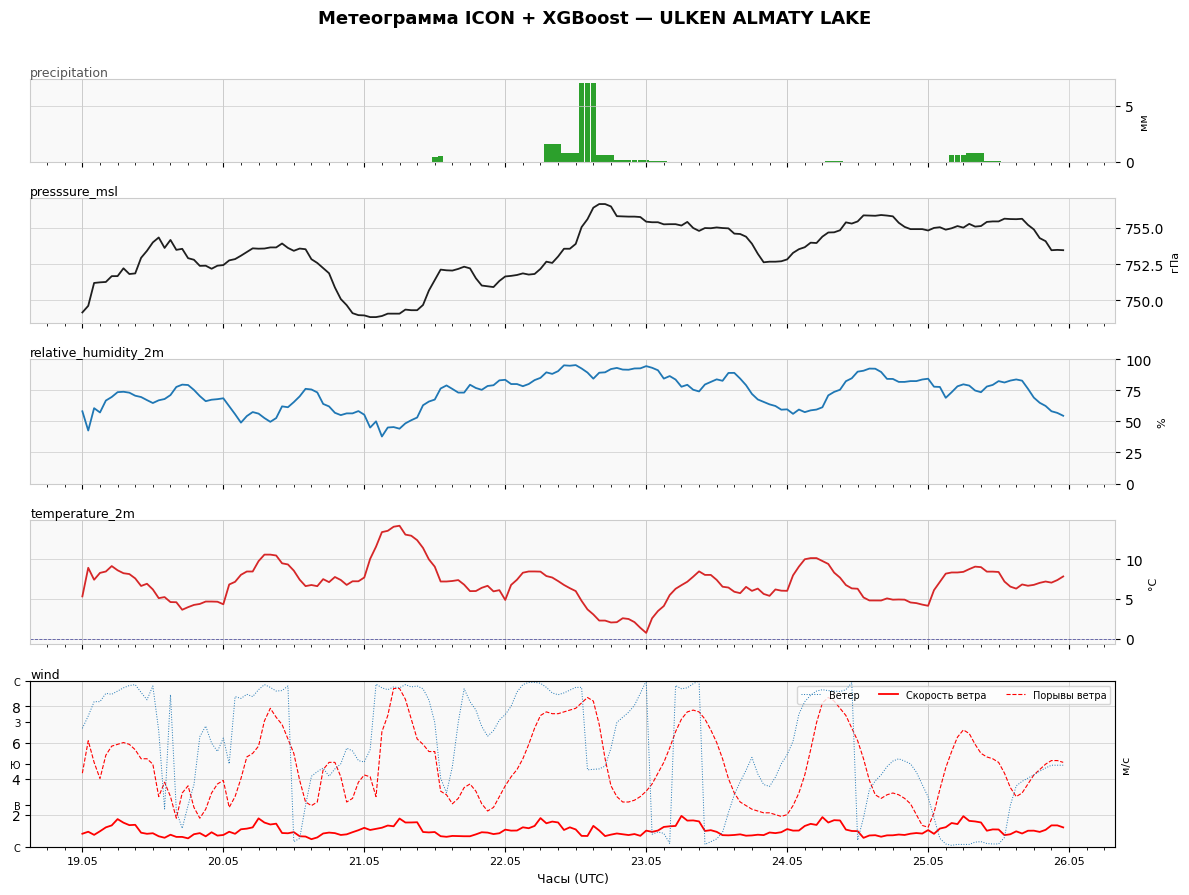Viewport: 1189px width, 895px height.
Task: Click the 19.05 date tick label
Action: 82,862
